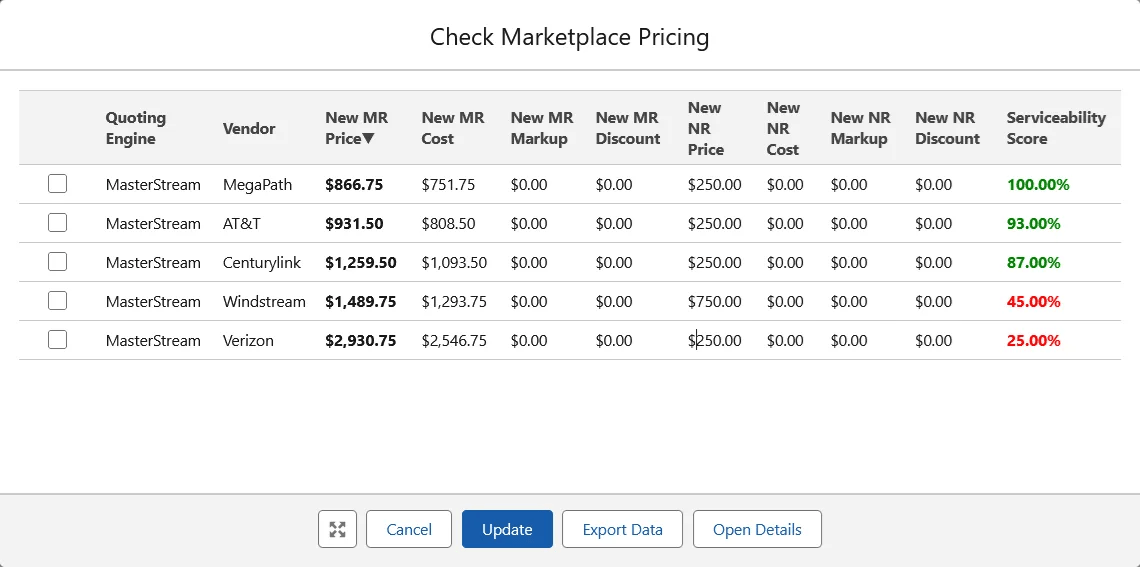The height and width of the screenshot is (567, 1140).
Task: Click the expand fullscreen icon button
Action: click(337, 529)
